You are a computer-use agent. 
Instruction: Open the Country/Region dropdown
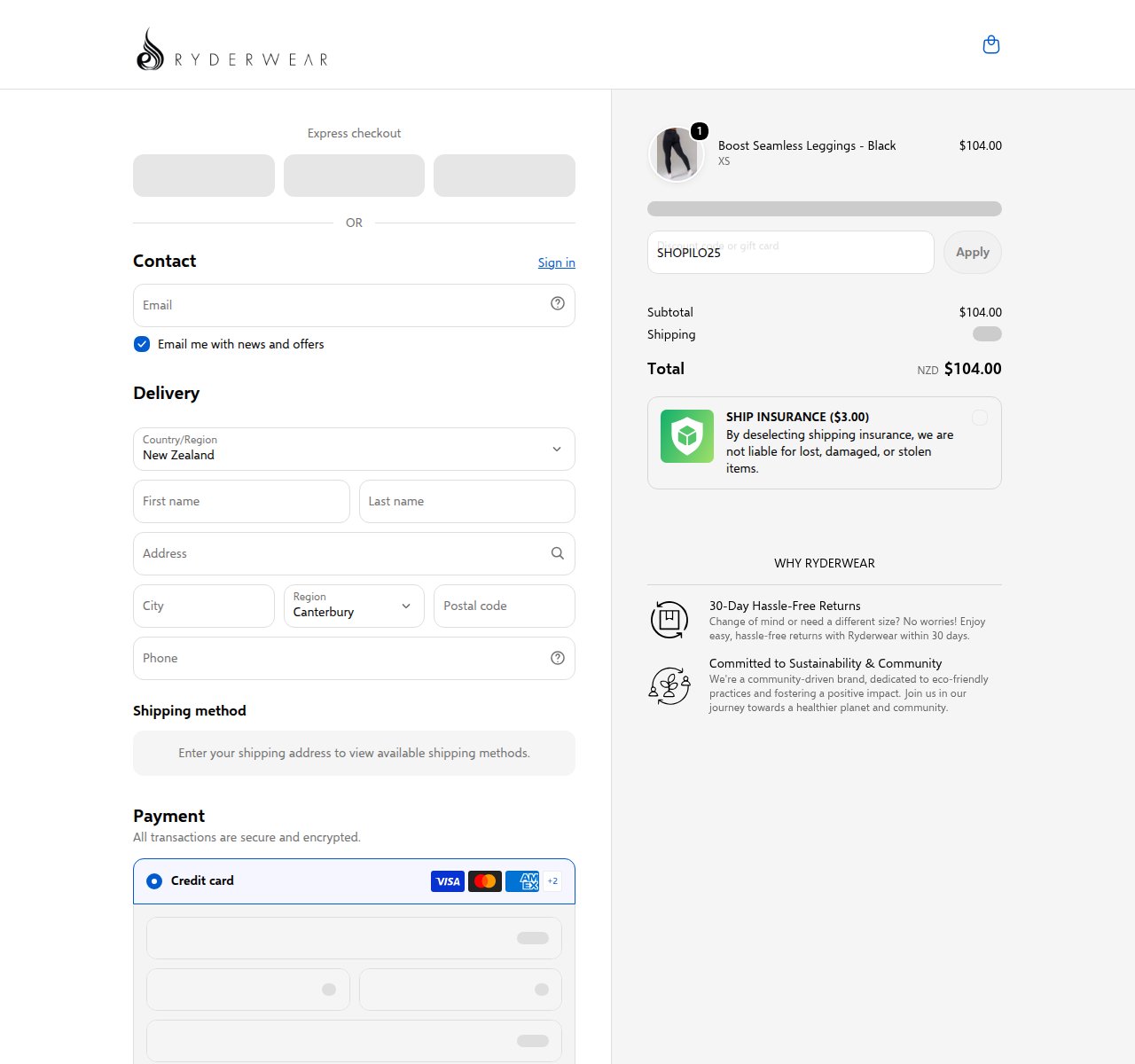[354, 450]
